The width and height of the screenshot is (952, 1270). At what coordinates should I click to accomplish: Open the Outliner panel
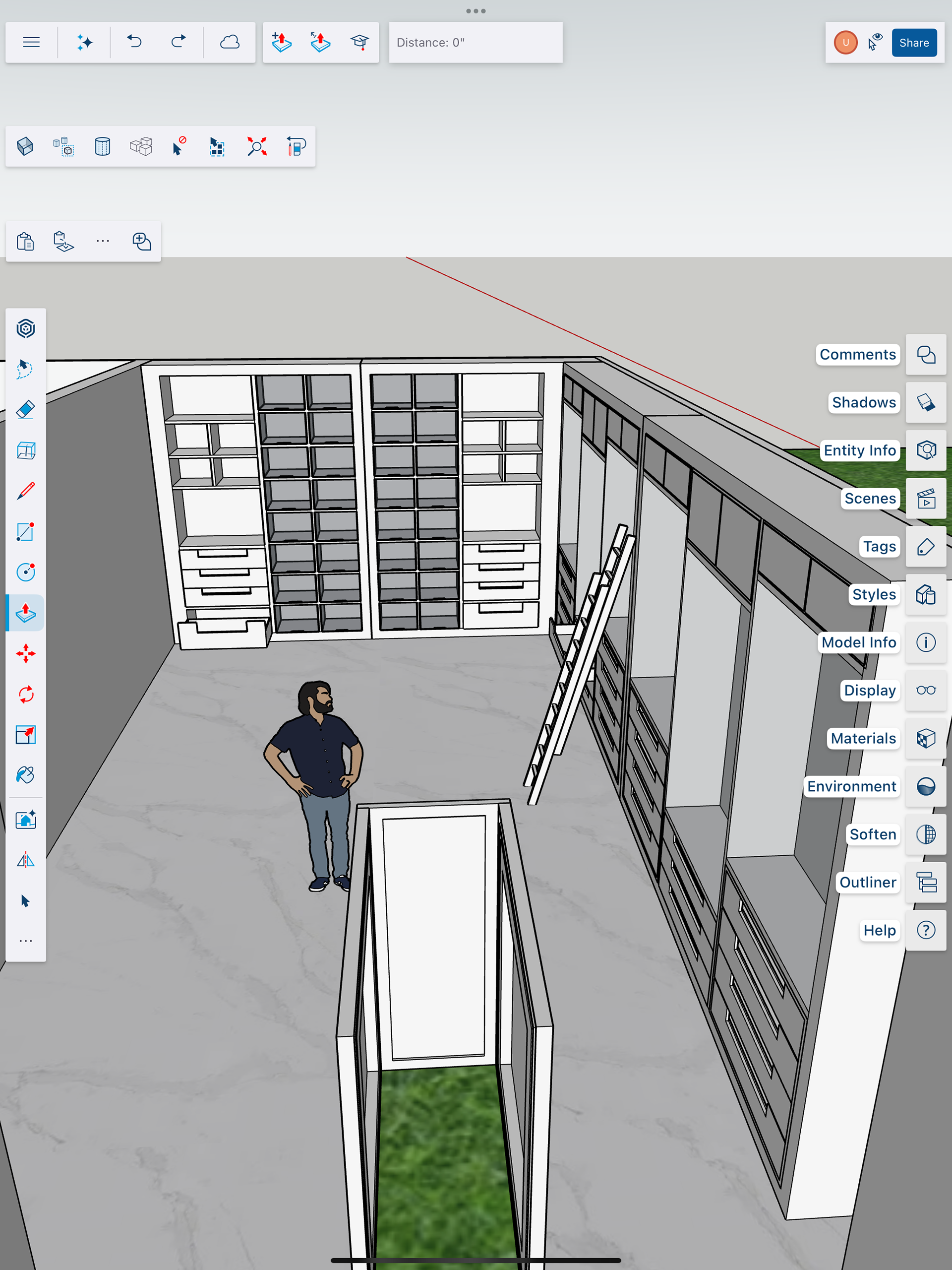pyautogui.click(x=925, y=883)
